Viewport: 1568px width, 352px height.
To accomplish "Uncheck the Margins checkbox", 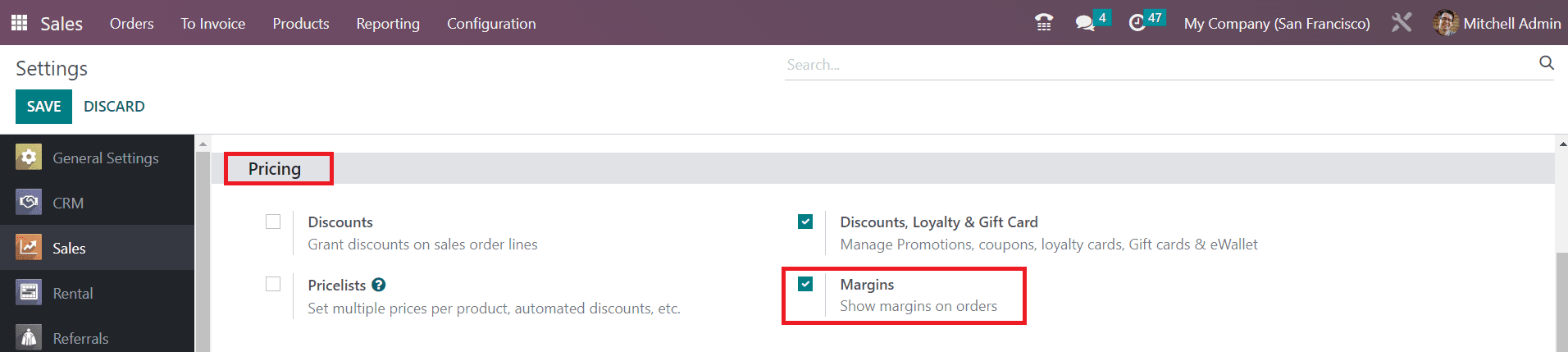I will (x=805, y=284).
